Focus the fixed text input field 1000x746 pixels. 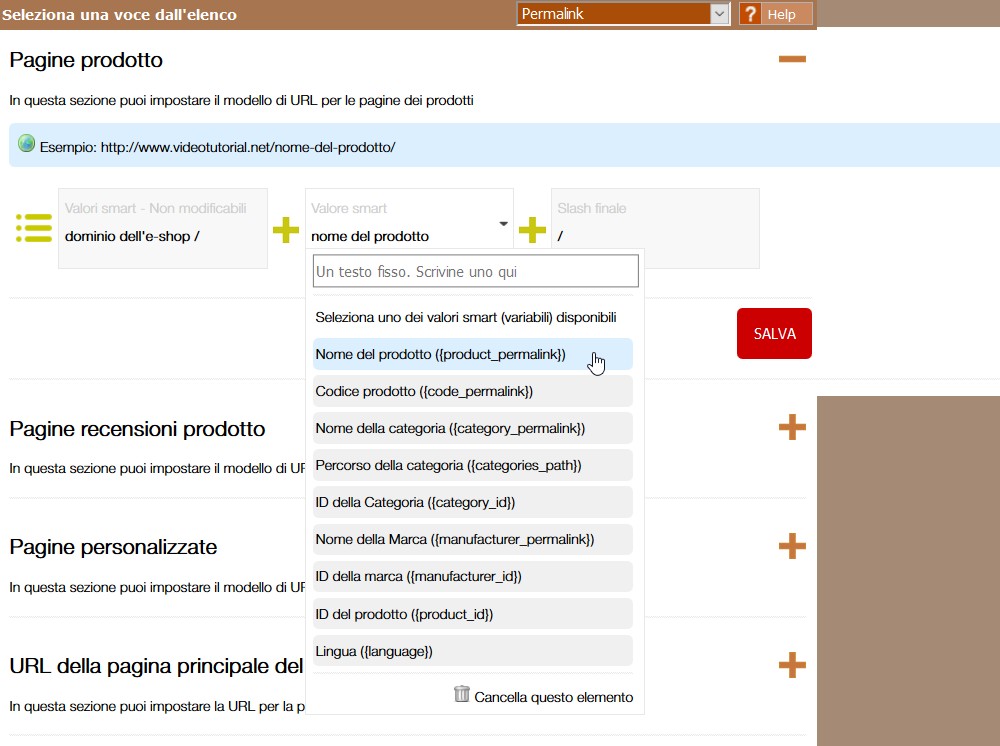click(x=476, y=272)
